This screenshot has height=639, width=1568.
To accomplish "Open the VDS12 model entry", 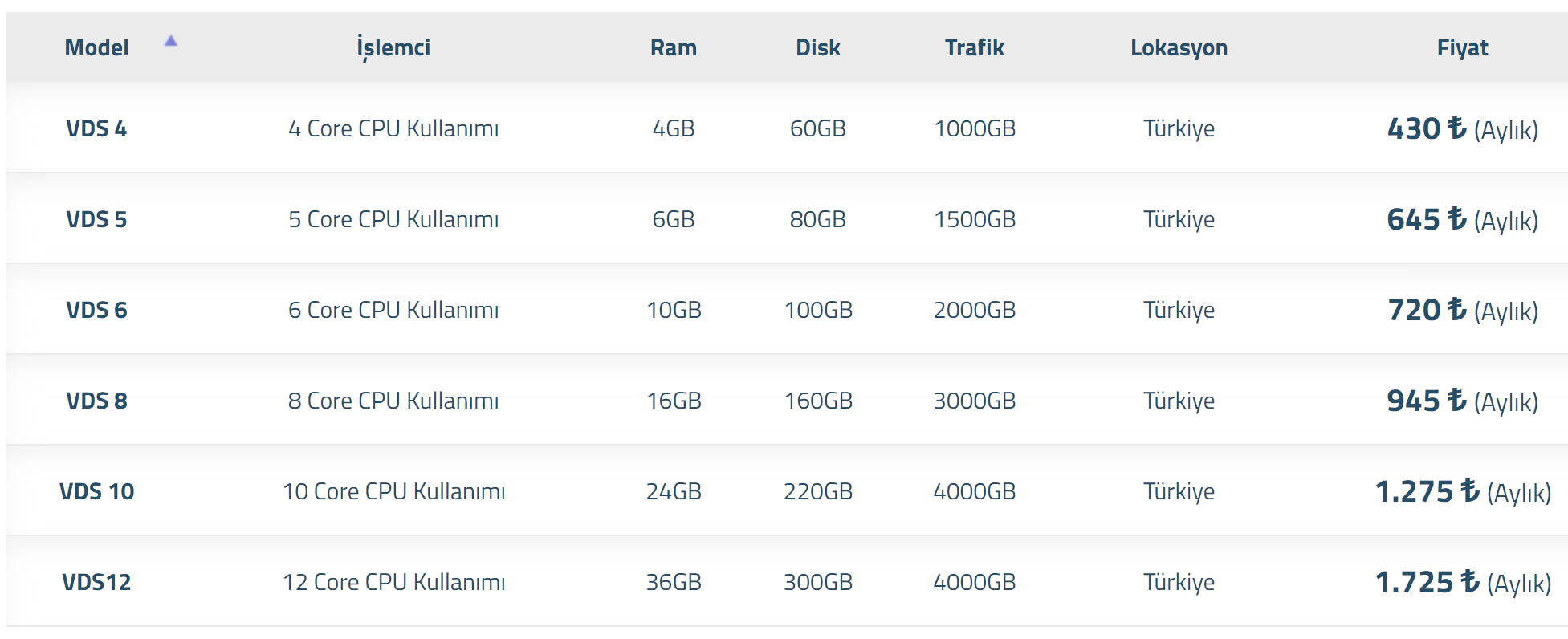I will [96, 582].
